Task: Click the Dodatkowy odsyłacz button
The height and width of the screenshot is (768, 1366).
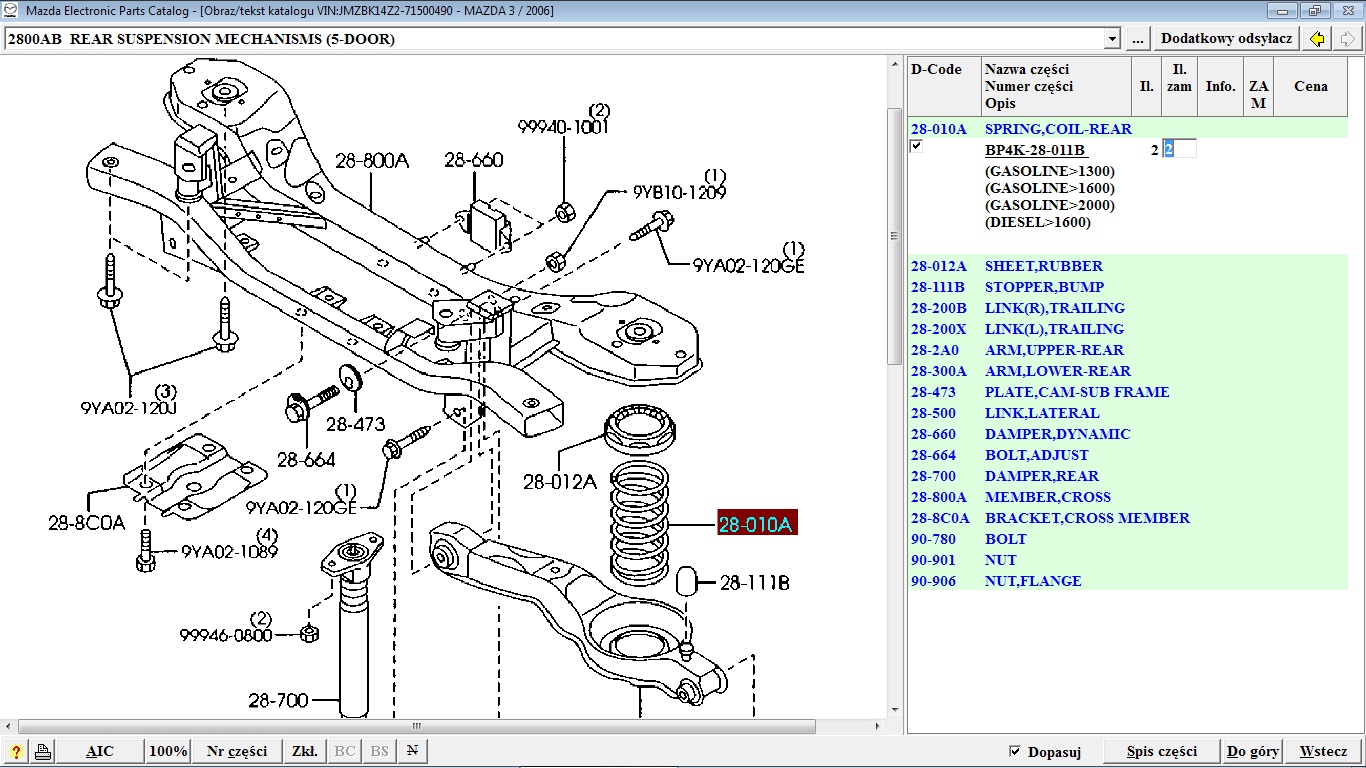Action: (1227, 39)
